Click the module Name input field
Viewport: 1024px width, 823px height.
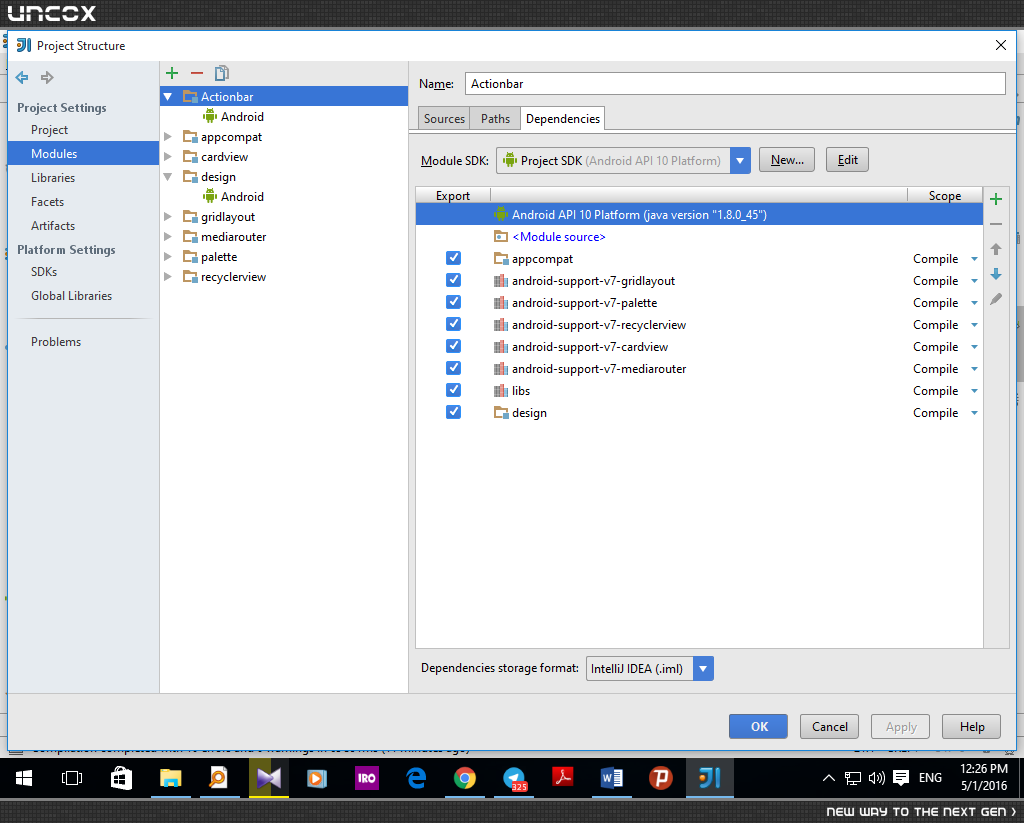point(735,84)
